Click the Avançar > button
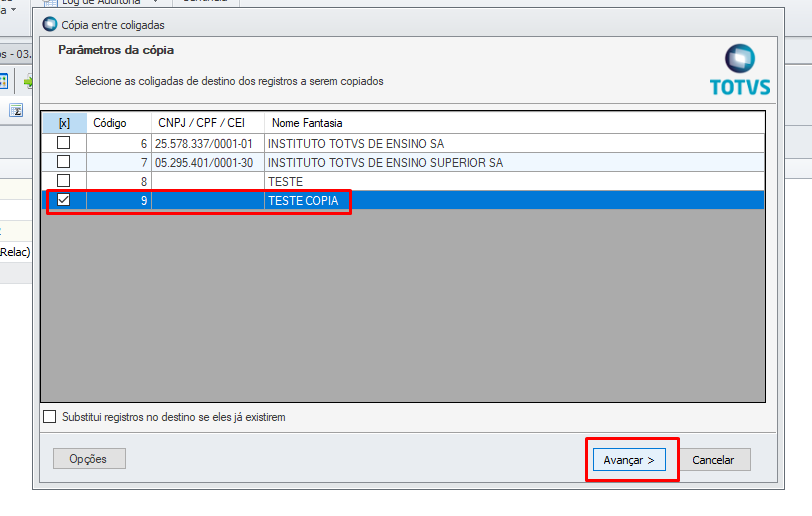Viewport: 812px width, 516px height. pyautogui.click(x=629, y=460)
